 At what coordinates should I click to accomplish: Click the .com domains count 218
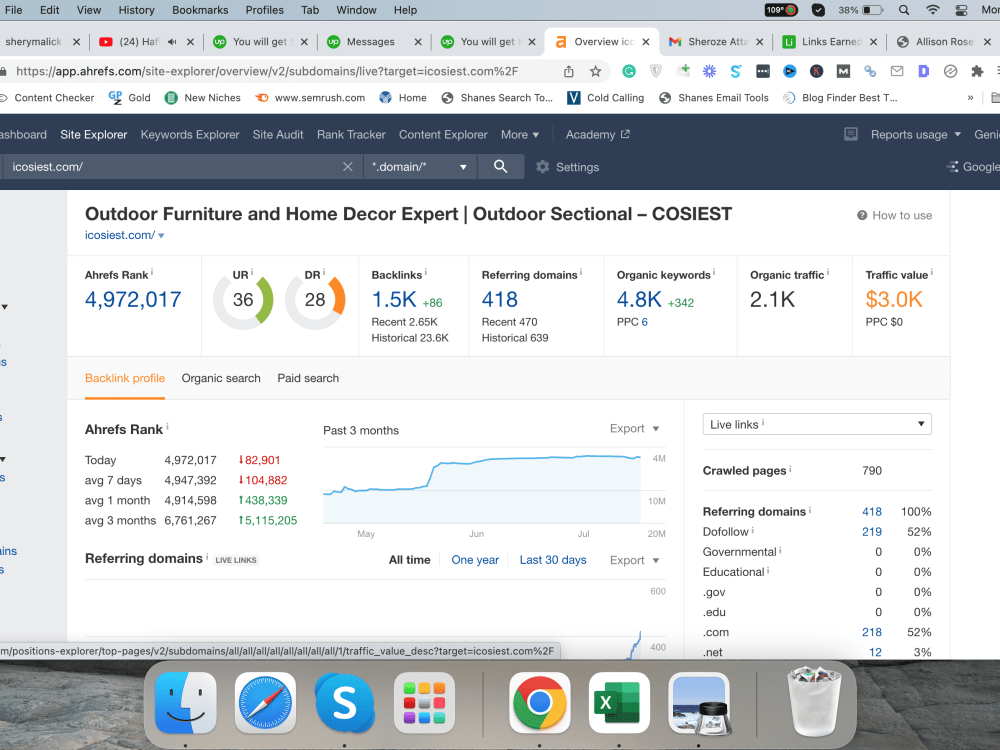pyautogui.click(x=872, y=633)
